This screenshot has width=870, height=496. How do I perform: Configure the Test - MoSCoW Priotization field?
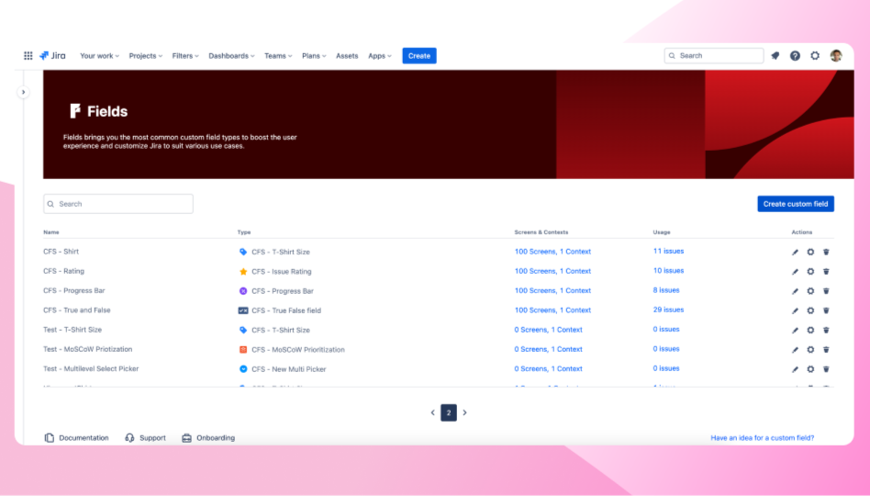coord(811,350)
